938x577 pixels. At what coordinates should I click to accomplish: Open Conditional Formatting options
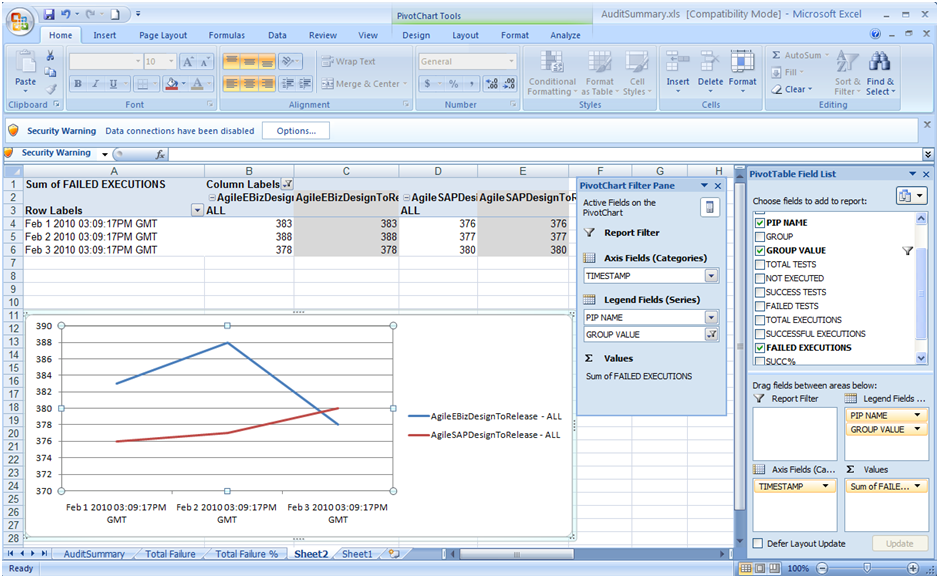coord(552,73)
